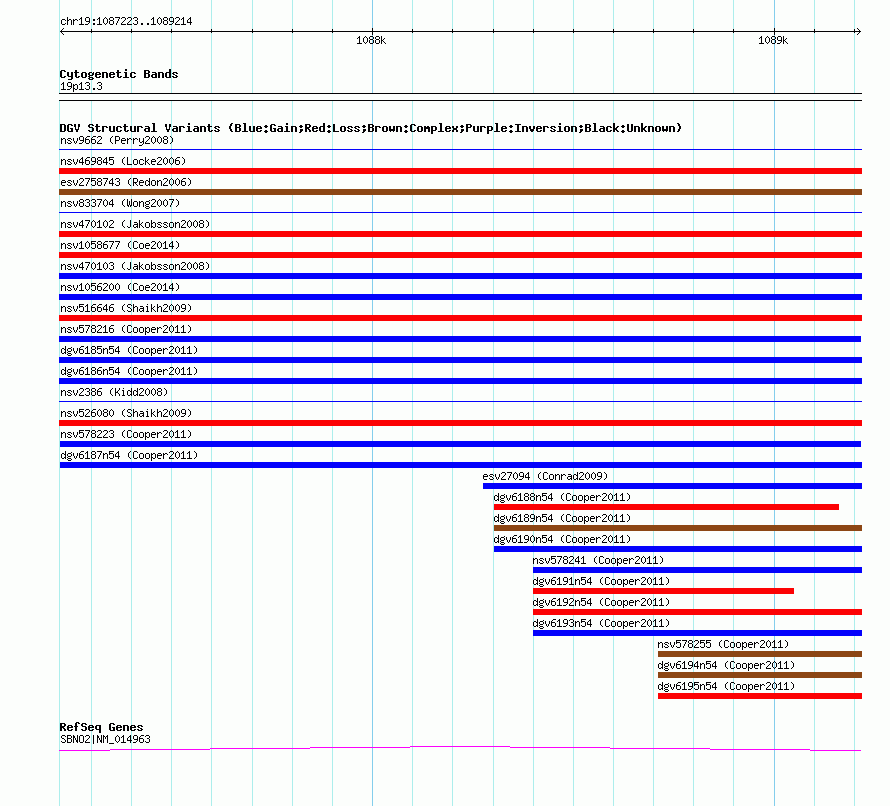Open dgv6194n54 (Cooper2011) variant label
Screen dimensions: 890x806
point(726,665)
